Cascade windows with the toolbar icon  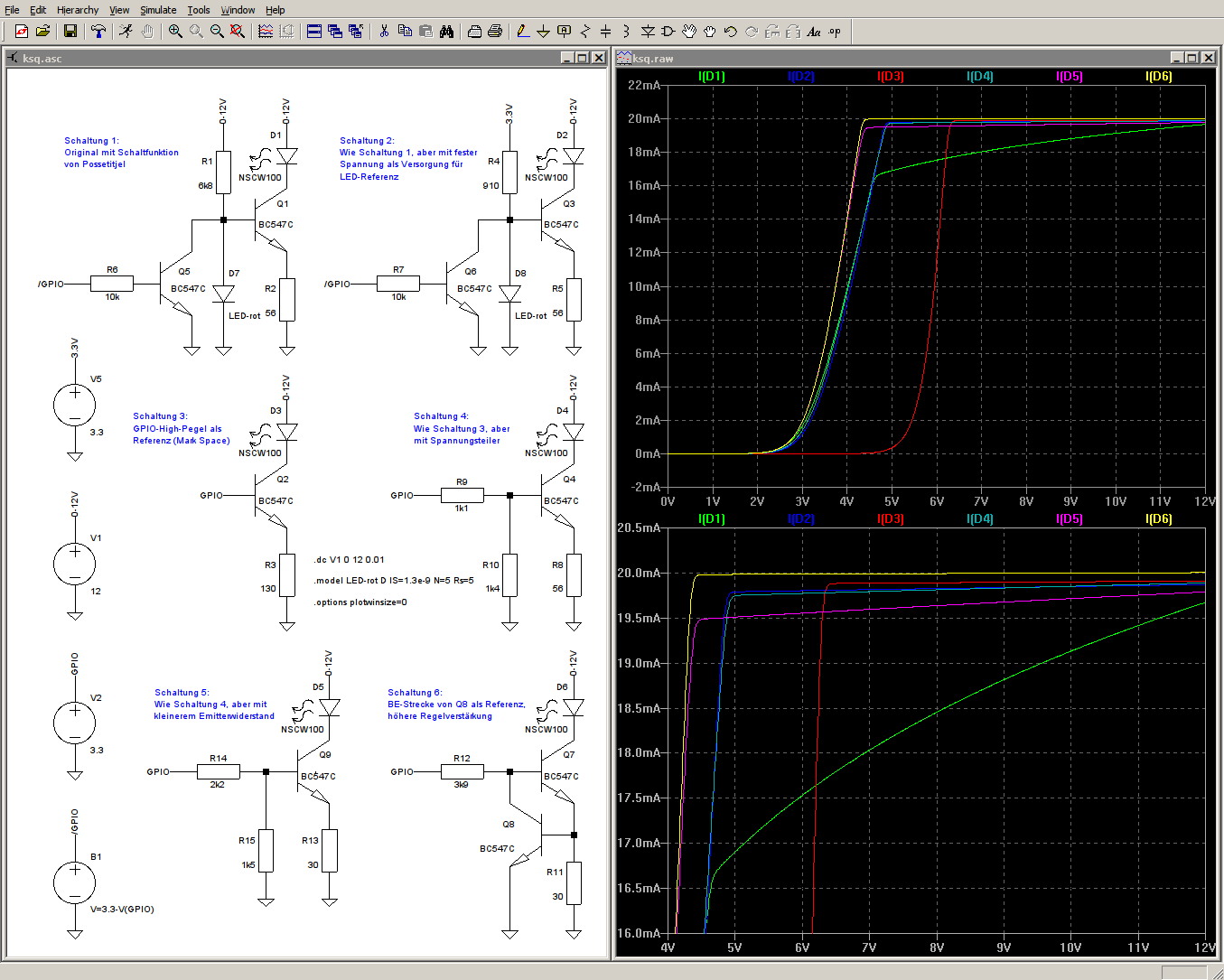[335, 32]
